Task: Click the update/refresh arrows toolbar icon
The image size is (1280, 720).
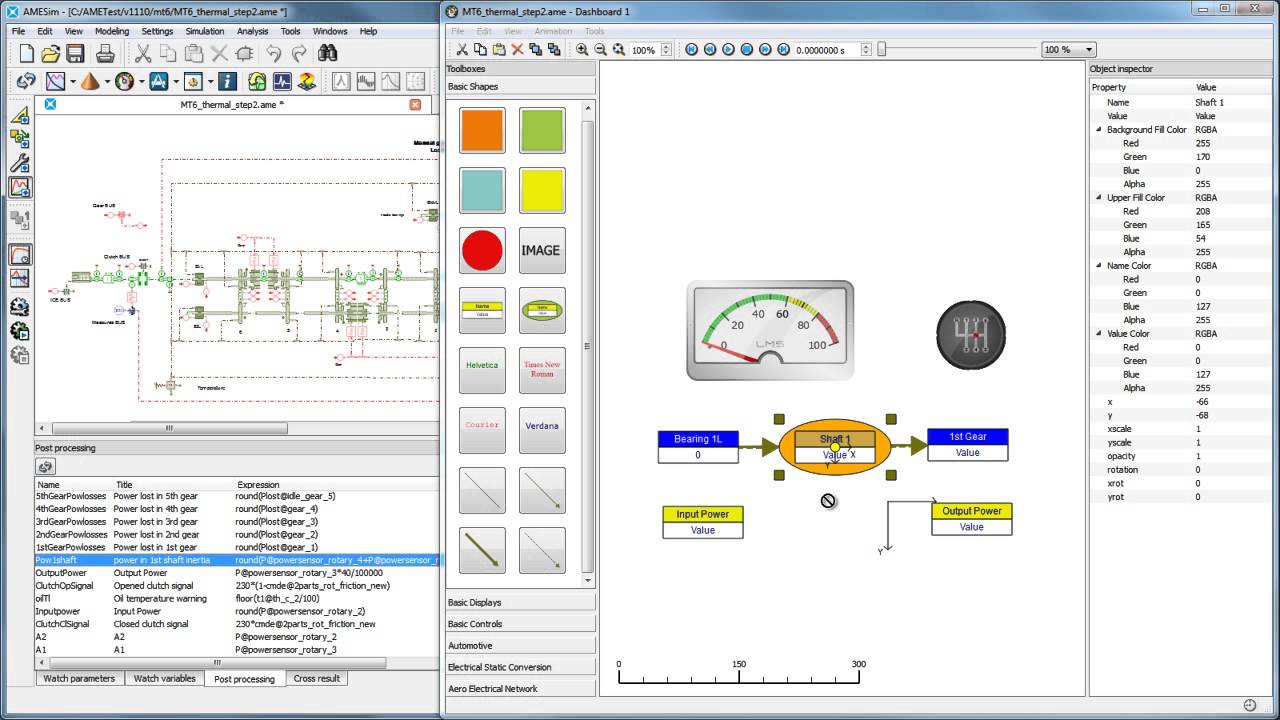Action: (x=26, y=82)
